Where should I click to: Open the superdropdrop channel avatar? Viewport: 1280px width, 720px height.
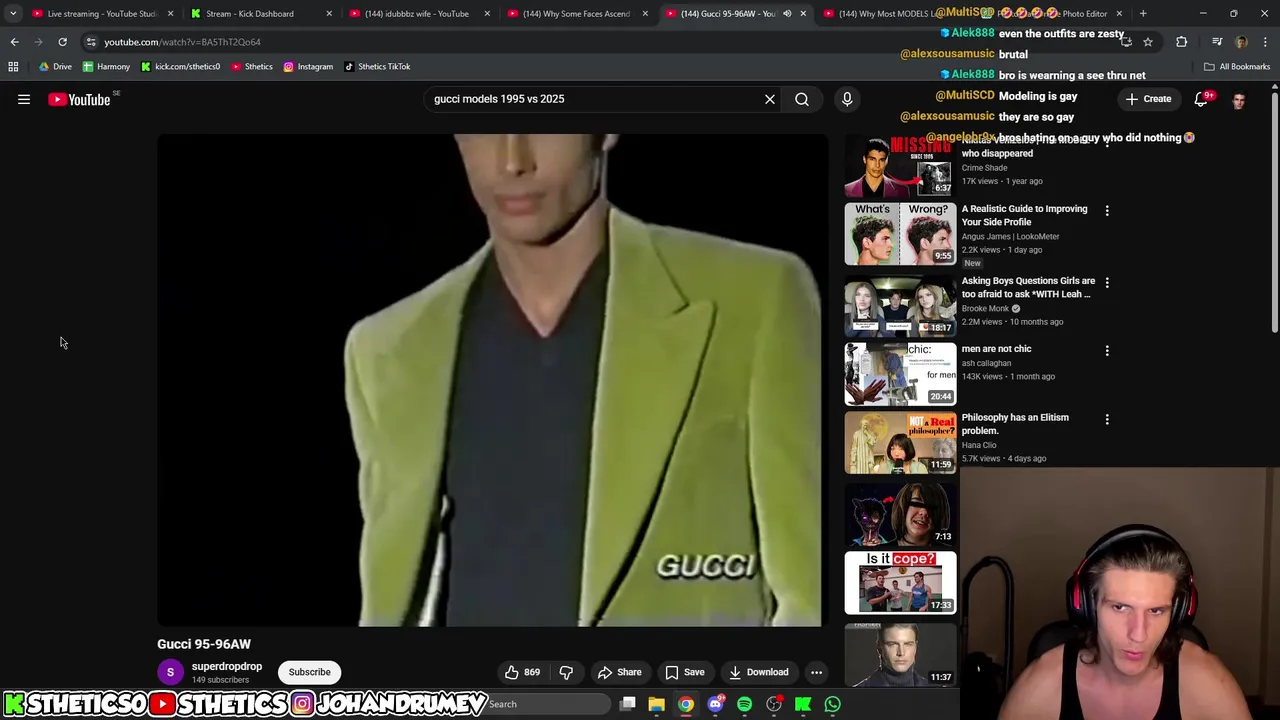170,672
